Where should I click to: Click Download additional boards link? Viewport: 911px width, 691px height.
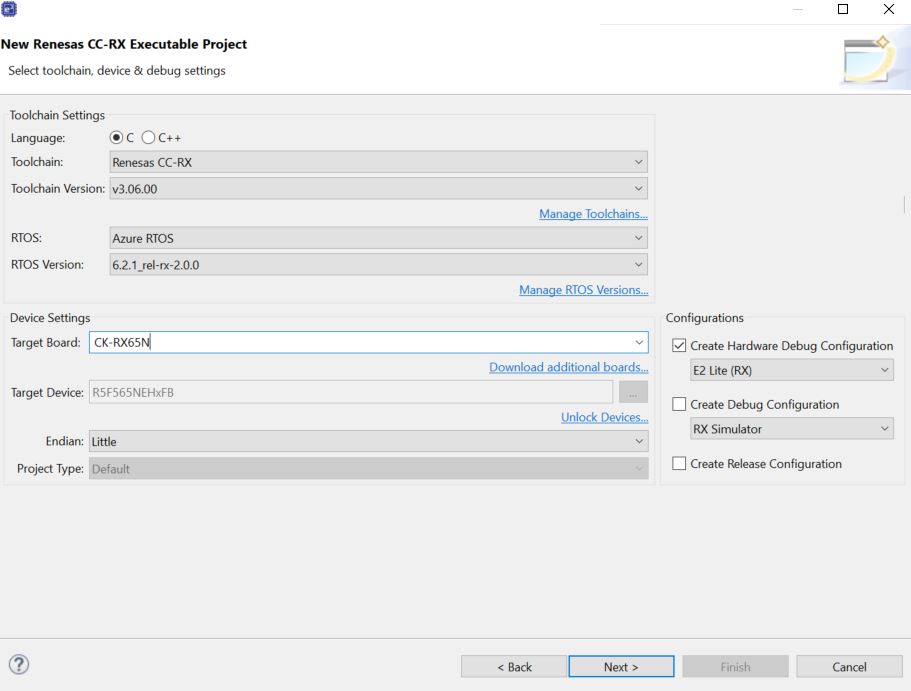tap(568, 367)
